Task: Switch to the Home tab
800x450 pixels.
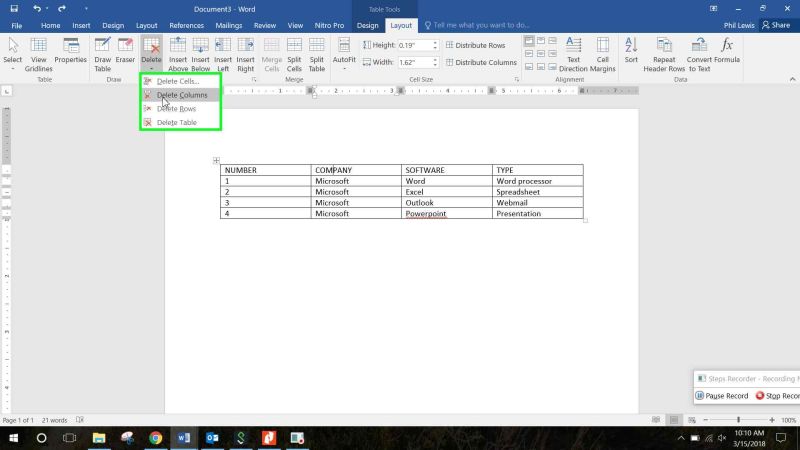Action: pyautogui.click(x=51, y=26)
